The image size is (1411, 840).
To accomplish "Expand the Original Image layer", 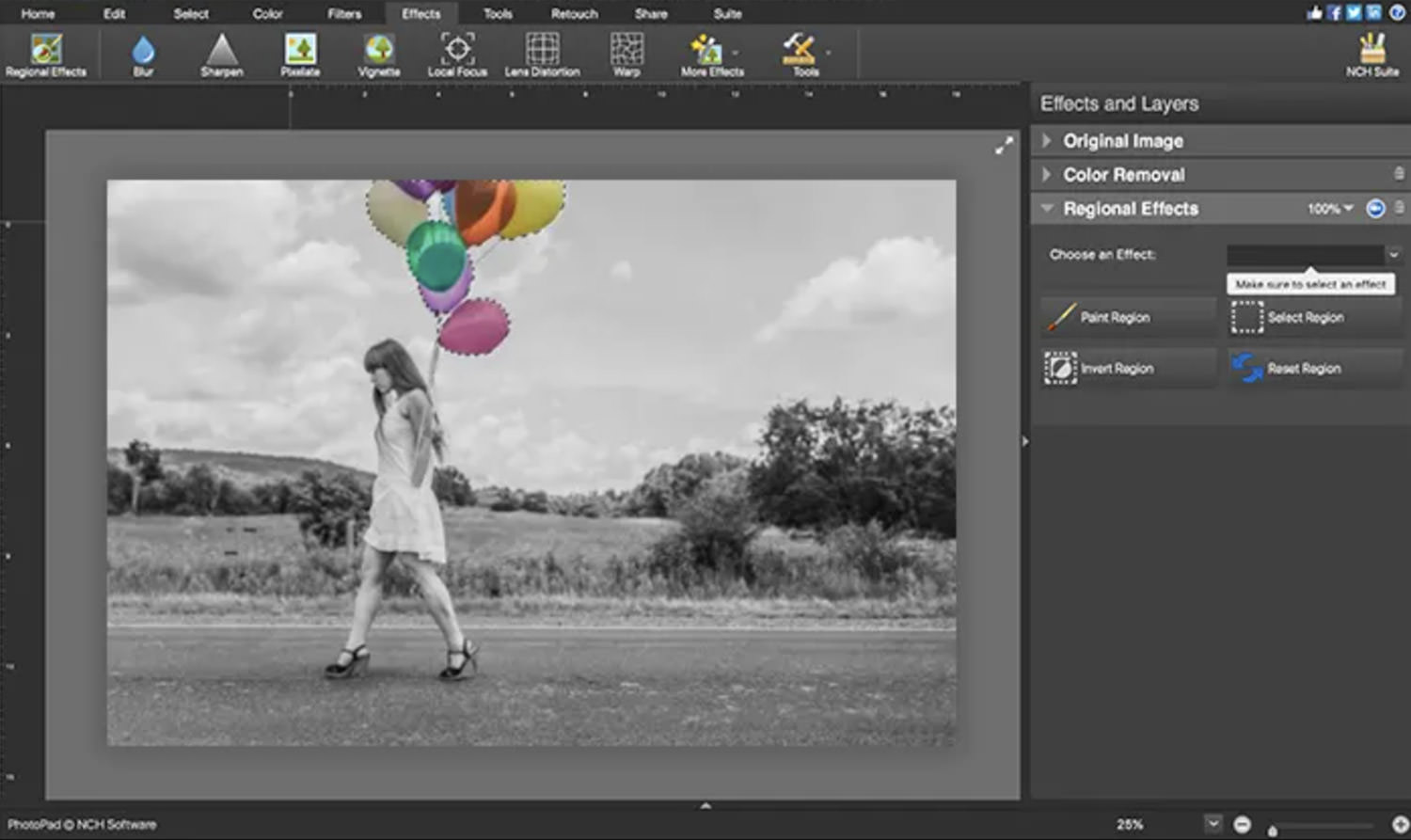I will pyautogui.click(x=1046, y=141).
